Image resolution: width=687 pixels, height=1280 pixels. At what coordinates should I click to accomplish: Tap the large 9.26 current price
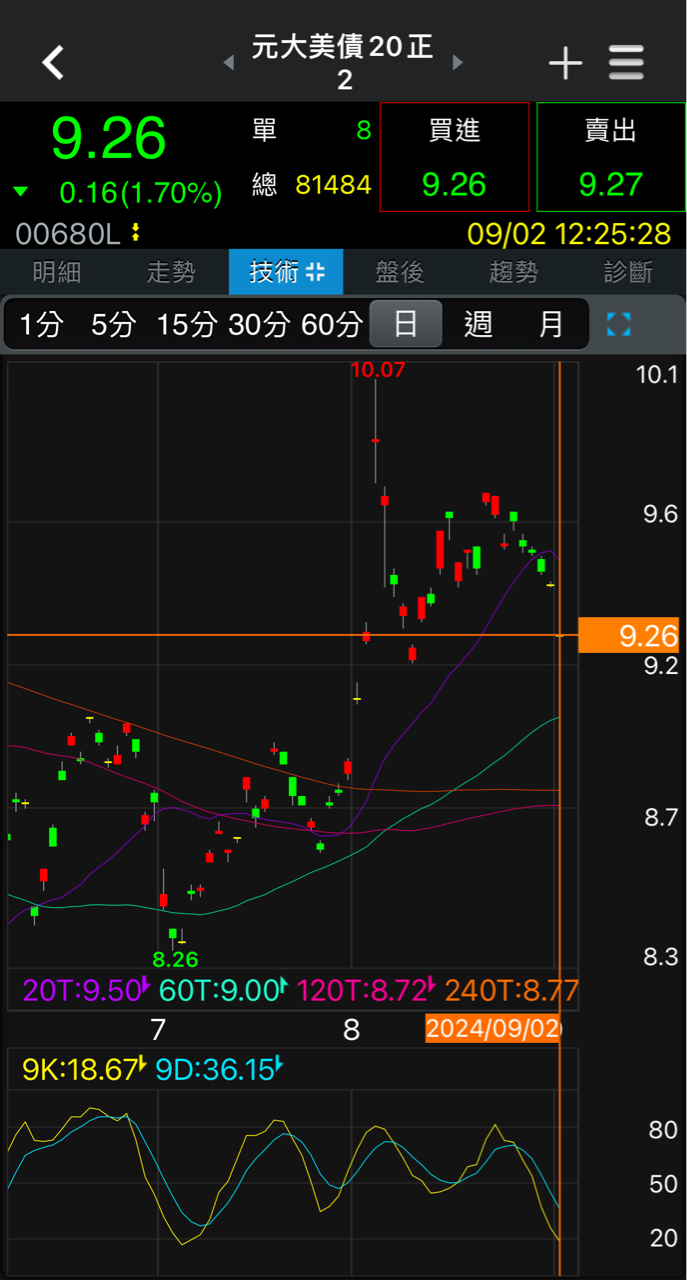click(108, 138)
